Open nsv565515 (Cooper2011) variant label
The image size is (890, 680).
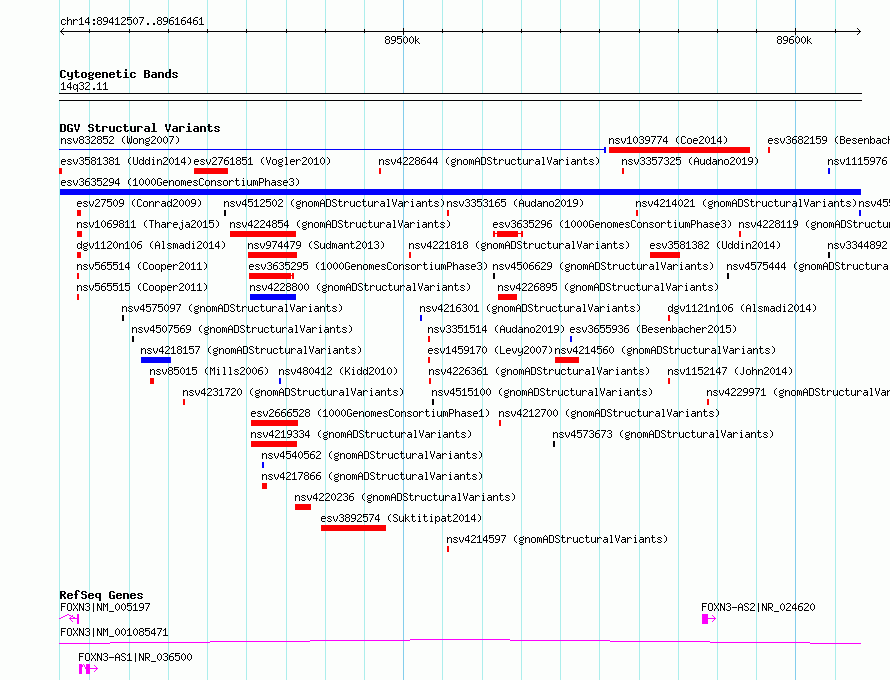(142, 287)
